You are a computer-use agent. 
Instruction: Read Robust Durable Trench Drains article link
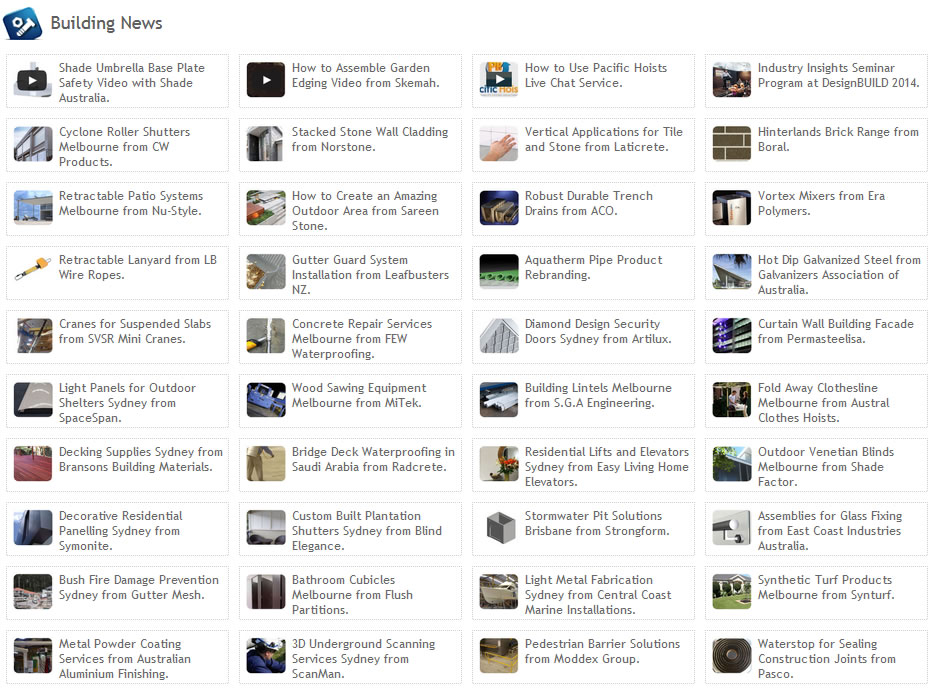588,203
